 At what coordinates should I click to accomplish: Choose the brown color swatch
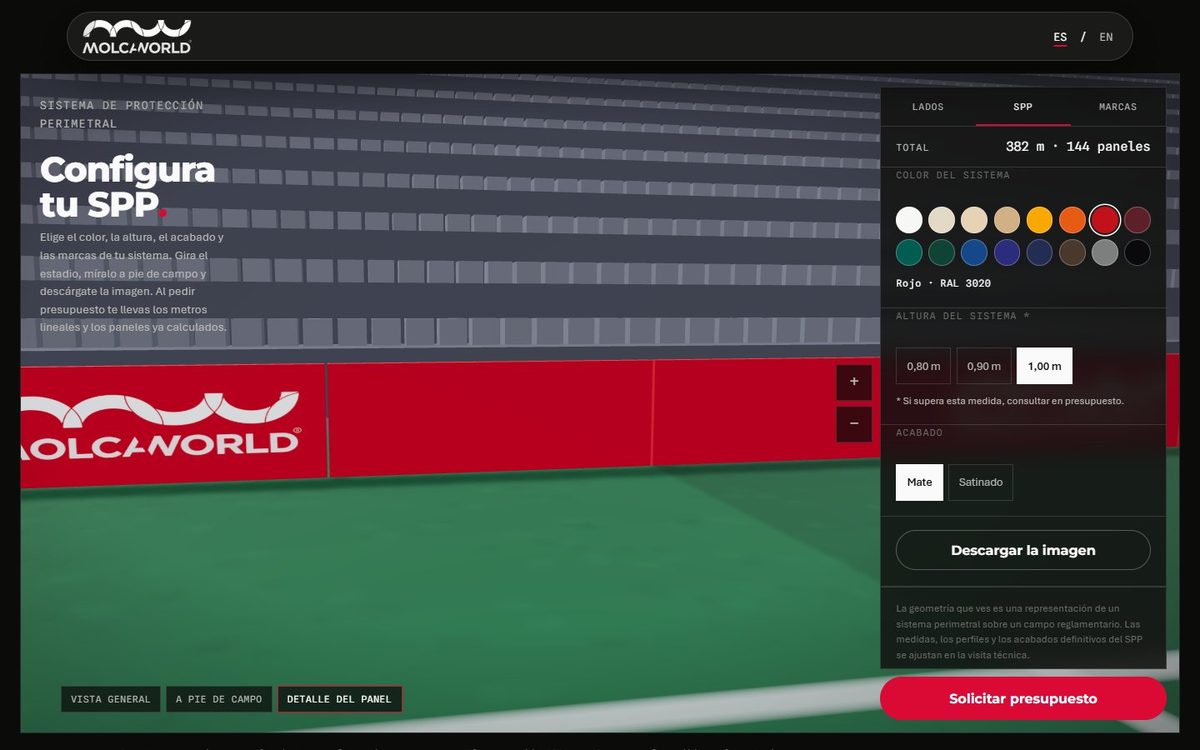point(1072,252)
